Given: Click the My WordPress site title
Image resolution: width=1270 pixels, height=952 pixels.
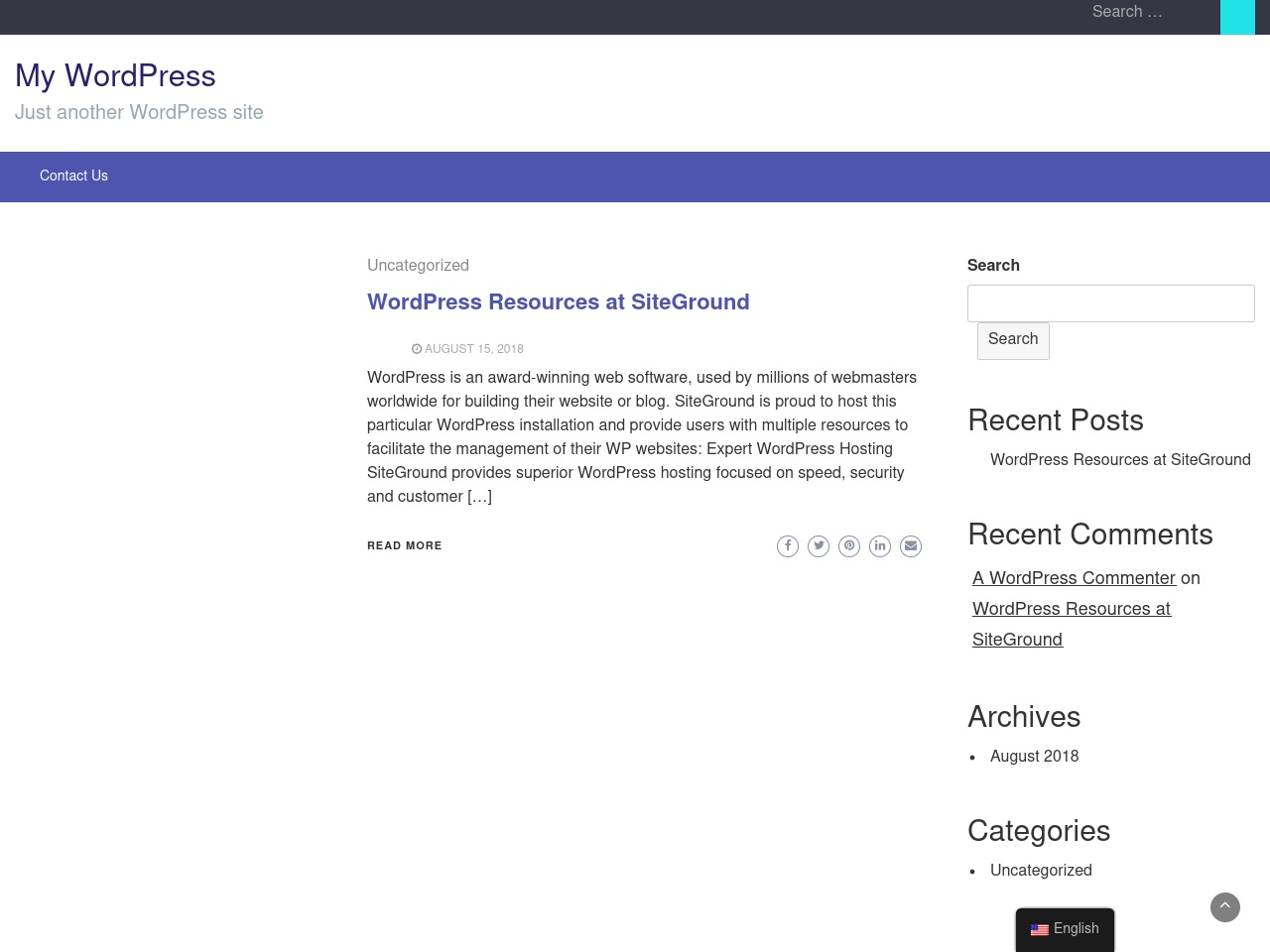Looking at the screenshot, I should 115,76.
